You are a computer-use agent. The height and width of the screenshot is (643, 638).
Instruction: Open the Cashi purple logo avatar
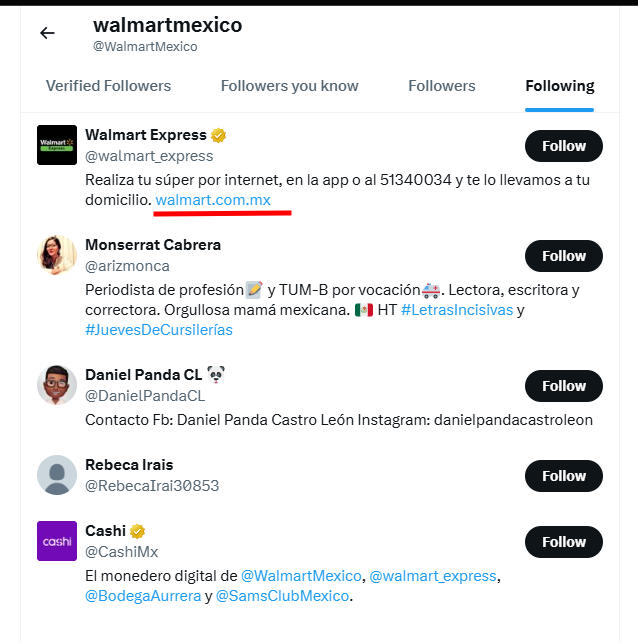coord(57,541)
